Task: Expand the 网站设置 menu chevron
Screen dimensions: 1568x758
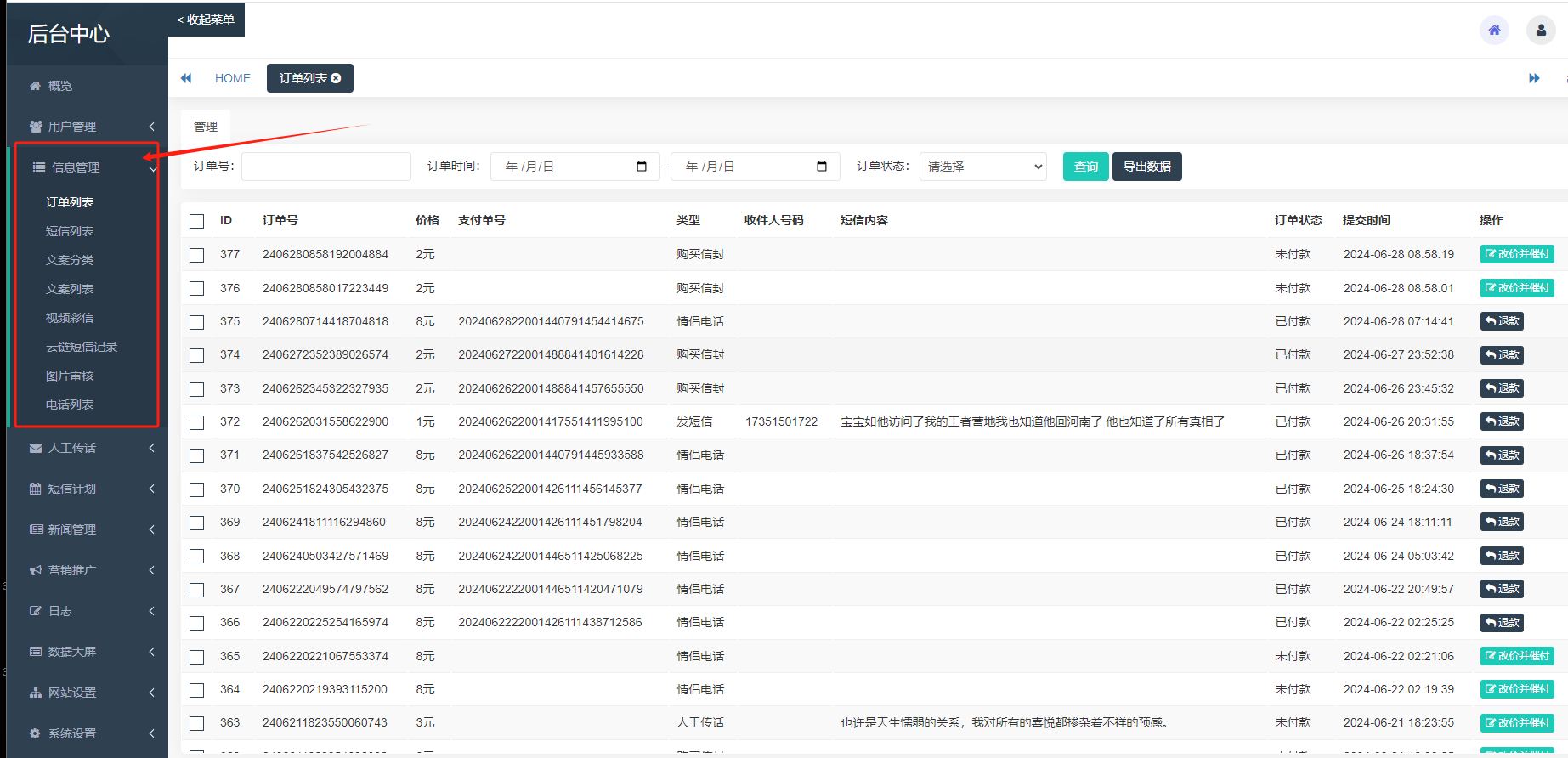Action: [152, 693]
